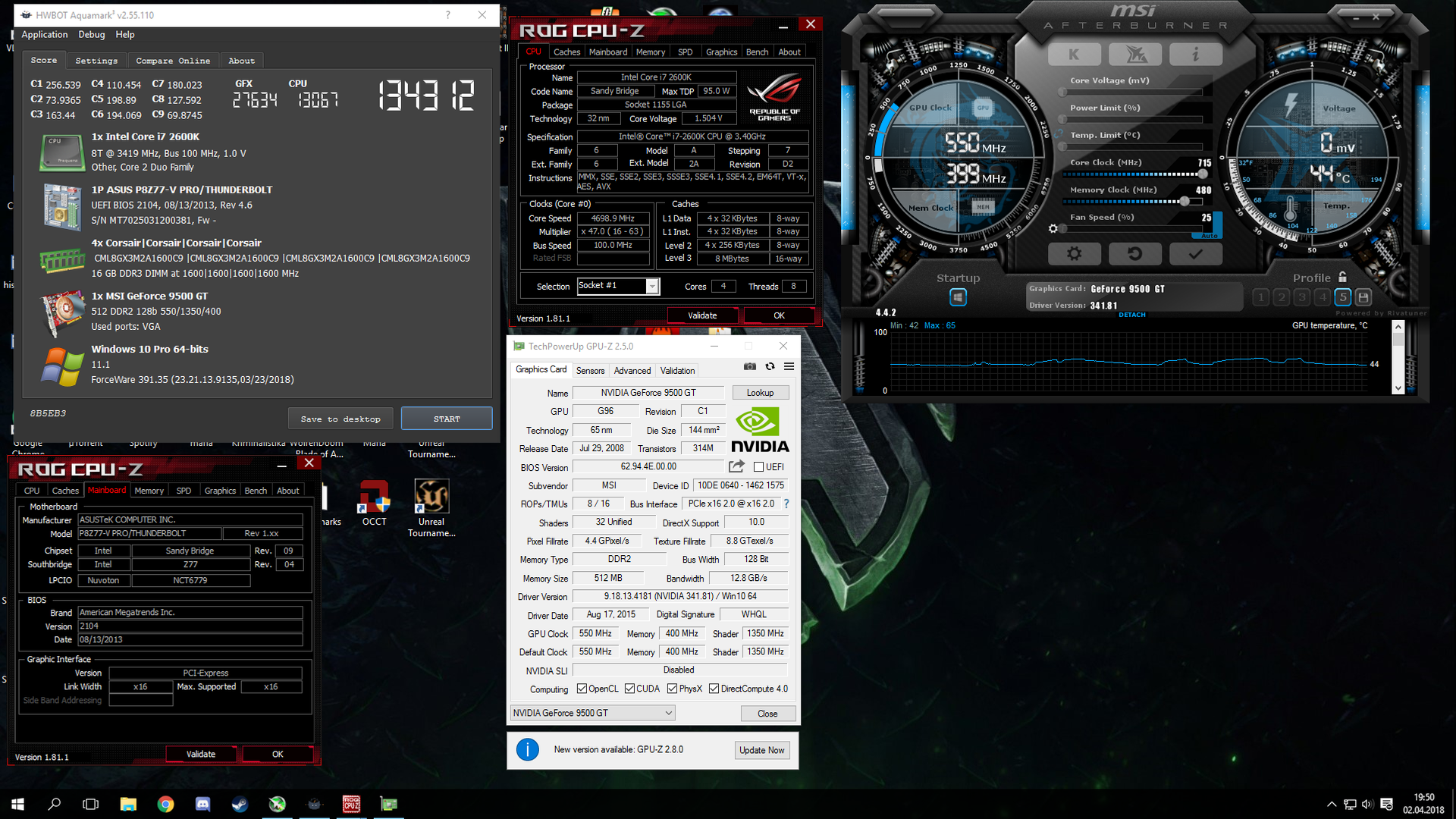Viewport: 1456px width, 819px height.
Task: Take a GPU-Z screenshot with the camera icon
Action: coord(749,366)
